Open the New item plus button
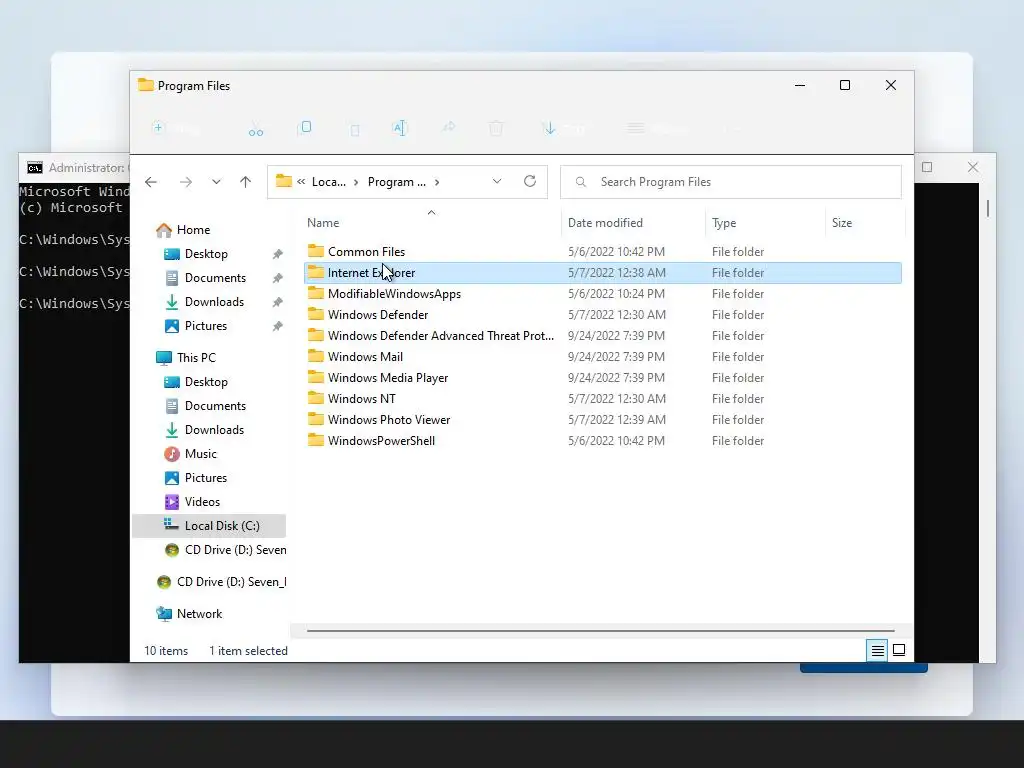Image resolution: width=1024 pixels, height=768 pixels. [175, 128]
